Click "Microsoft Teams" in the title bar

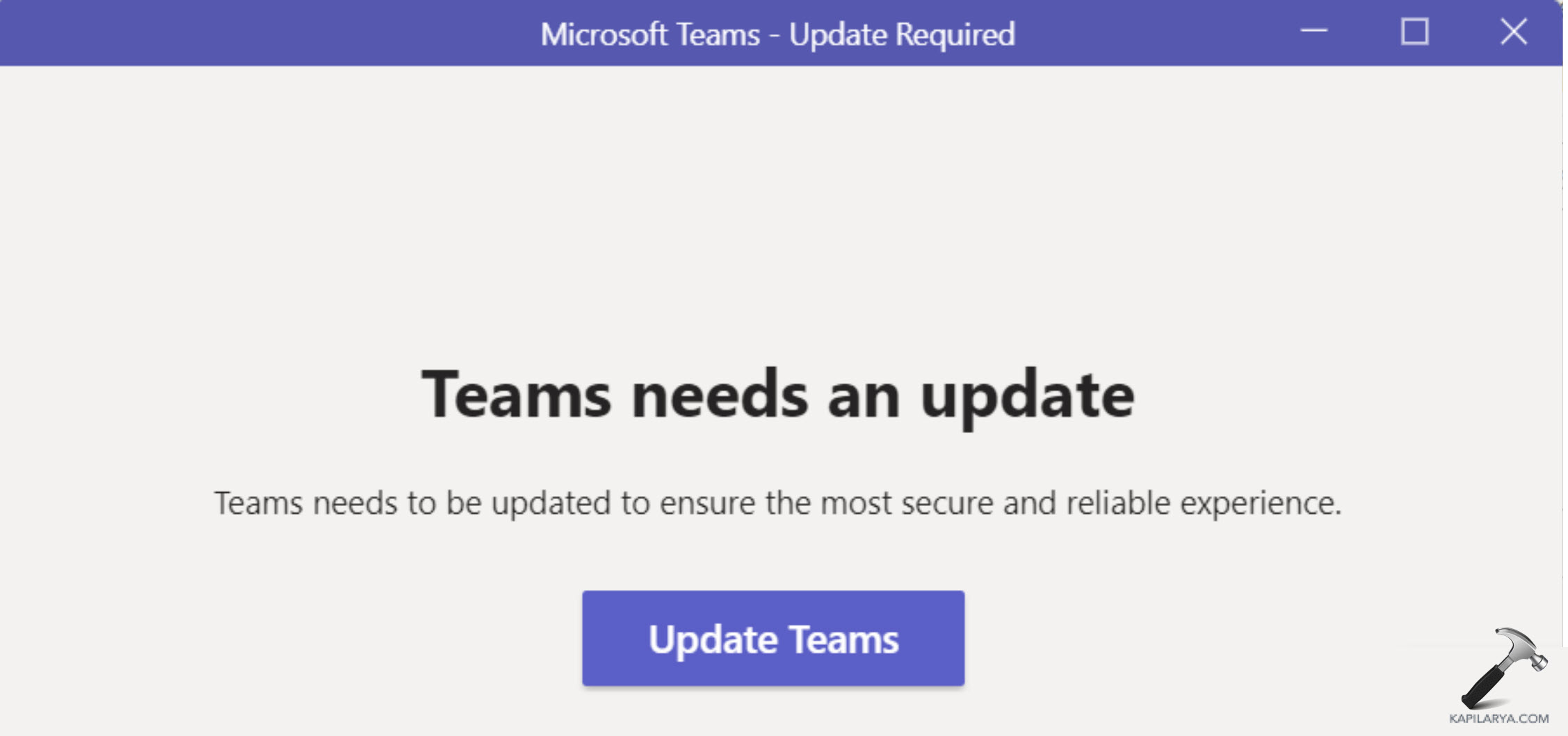[x=650, y=34]
